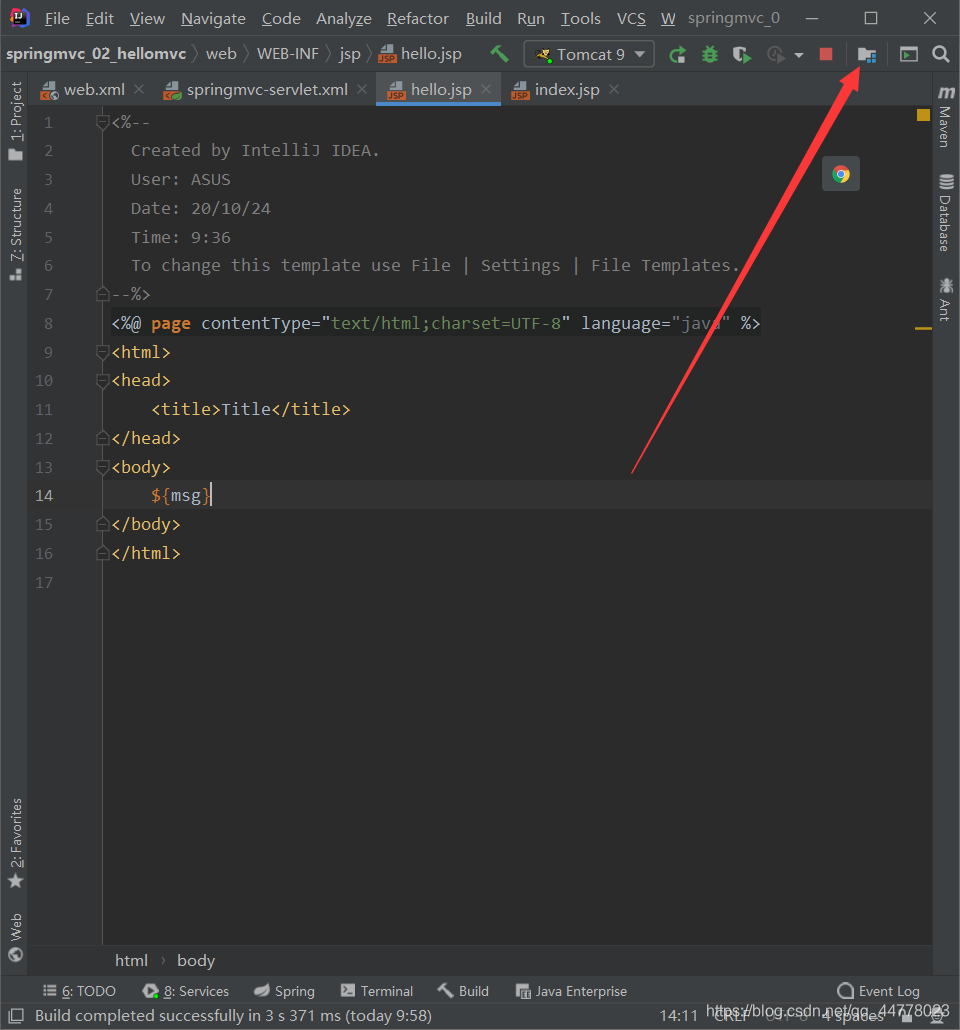
Task: Open the Terminal tool window button
Action: [377, 991]
